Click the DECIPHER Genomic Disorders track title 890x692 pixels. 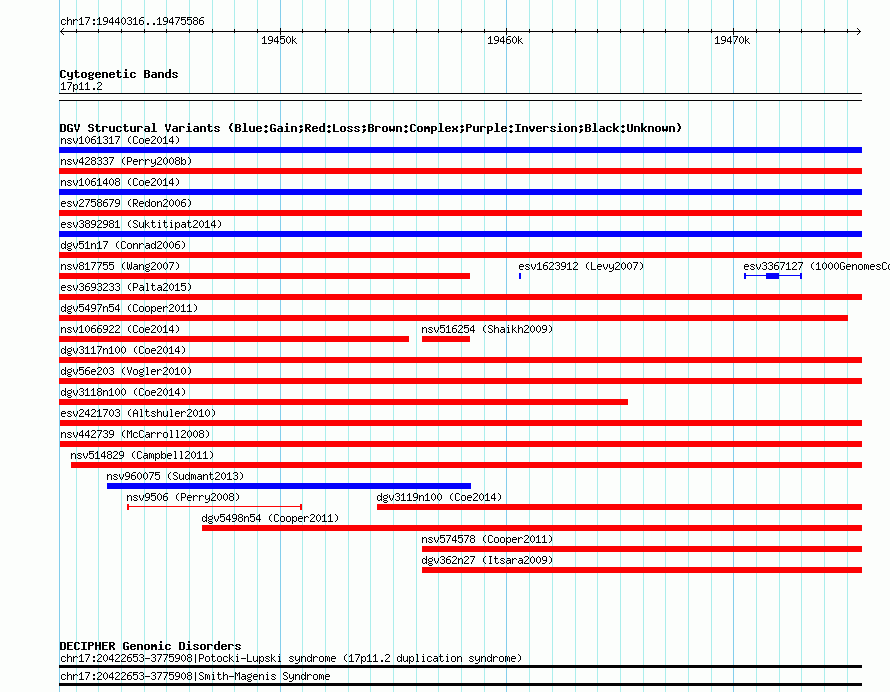[x=150, y=646]
